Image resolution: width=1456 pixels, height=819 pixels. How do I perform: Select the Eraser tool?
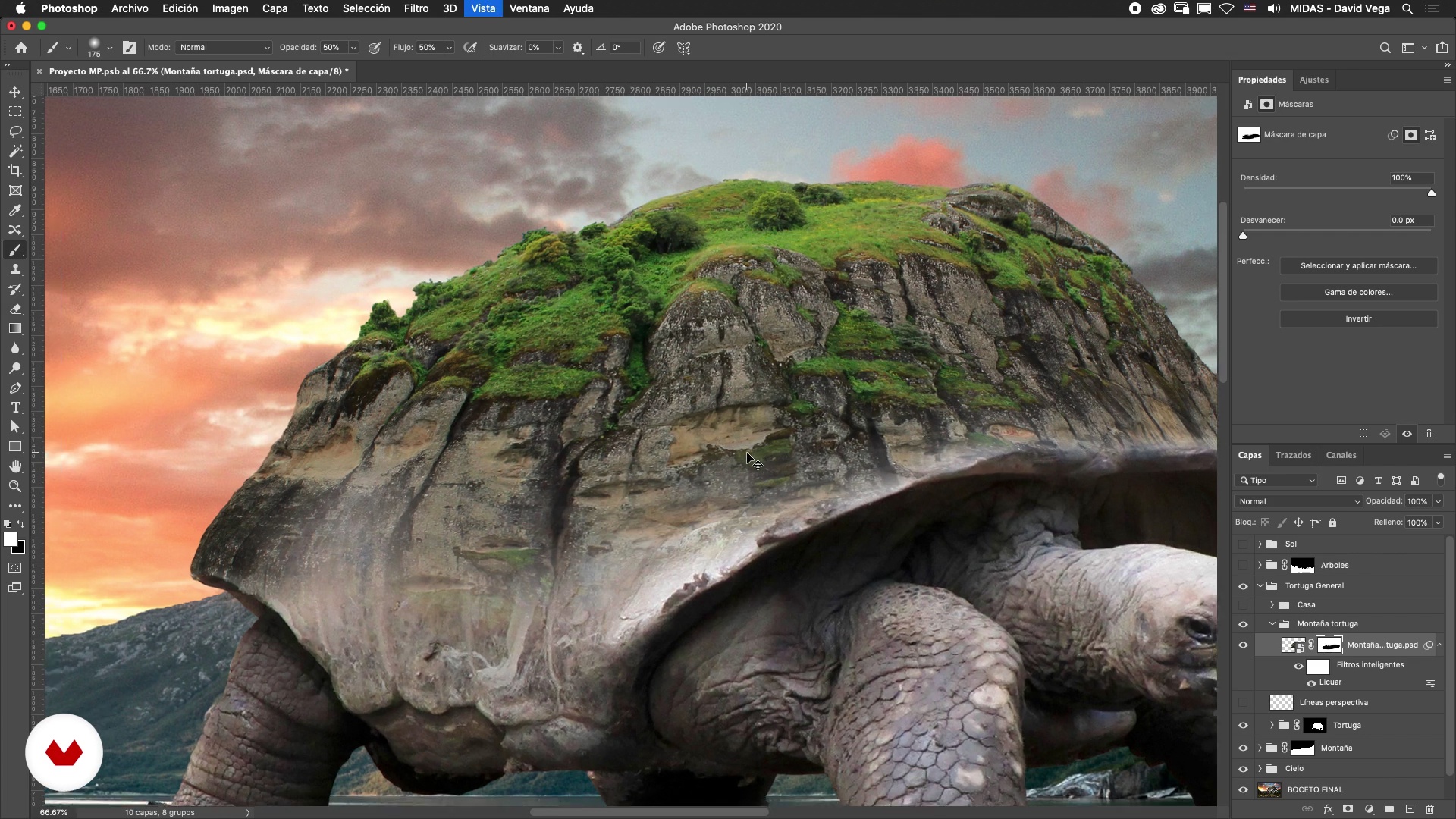(15, 309)
